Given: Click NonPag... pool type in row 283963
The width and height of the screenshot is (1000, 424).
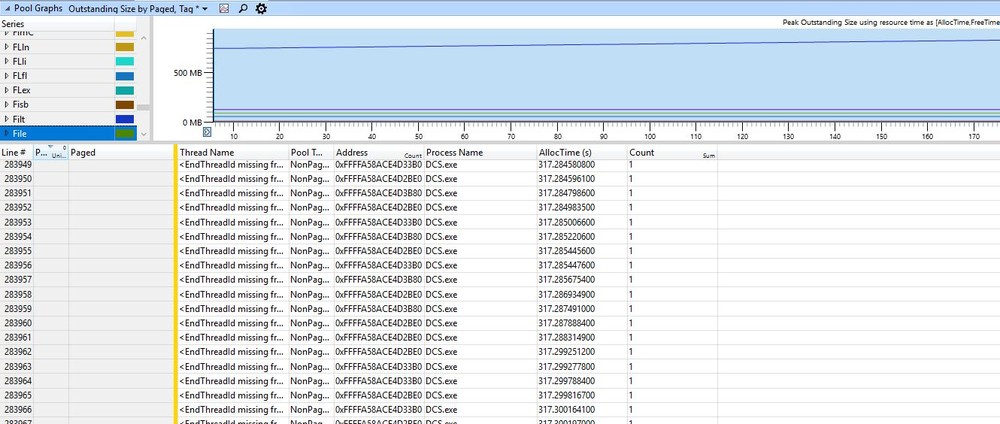Looking at the screenshot, I should (310, 367).
